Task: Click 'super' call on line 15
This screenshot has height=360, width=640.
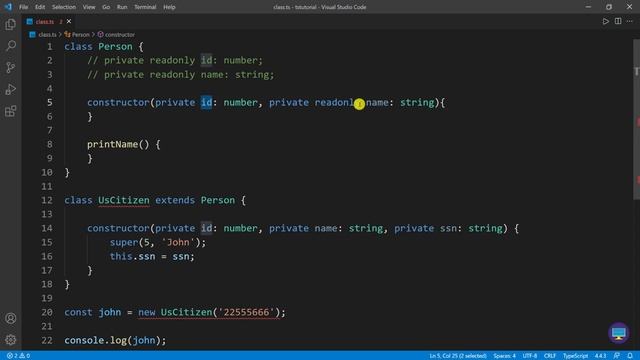Action: (124, 242)
